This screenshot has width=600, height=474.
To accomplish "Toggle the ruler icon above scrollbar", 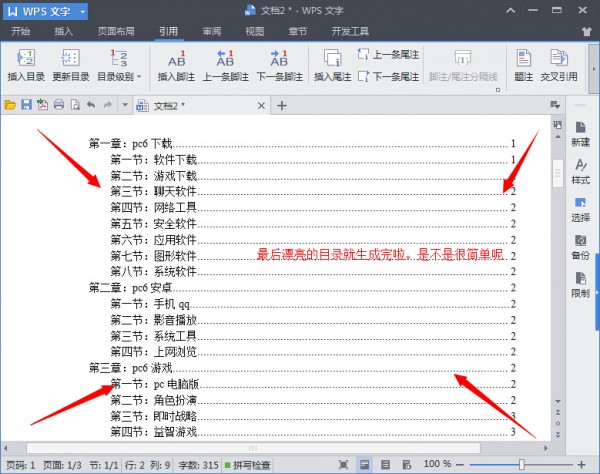I will pos(558,125).
